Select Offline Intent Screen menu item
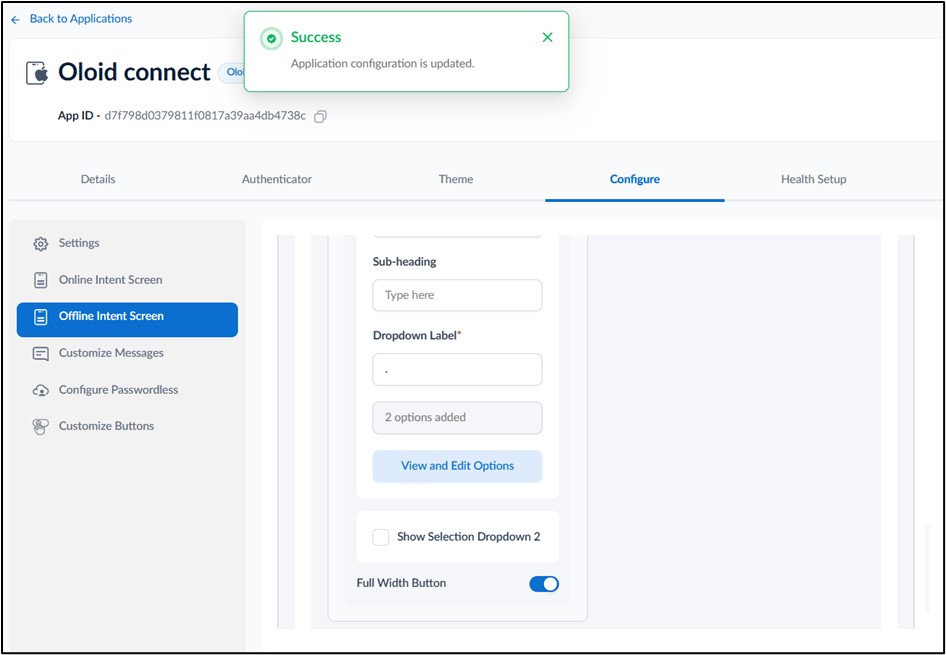The height and width of the screenshot is (655, 946). pyautogui.click(x=127, y=320)
